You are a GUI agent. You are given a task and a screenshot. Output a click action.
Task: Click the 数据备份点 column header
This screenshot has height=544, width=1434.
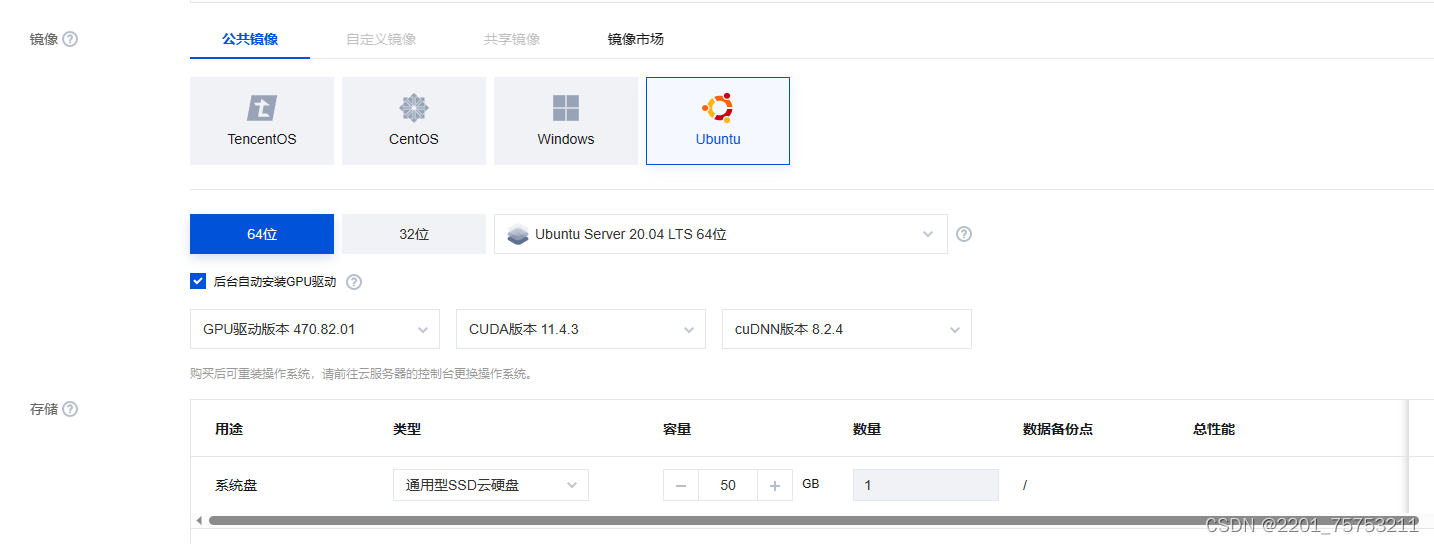point(1058,429)
